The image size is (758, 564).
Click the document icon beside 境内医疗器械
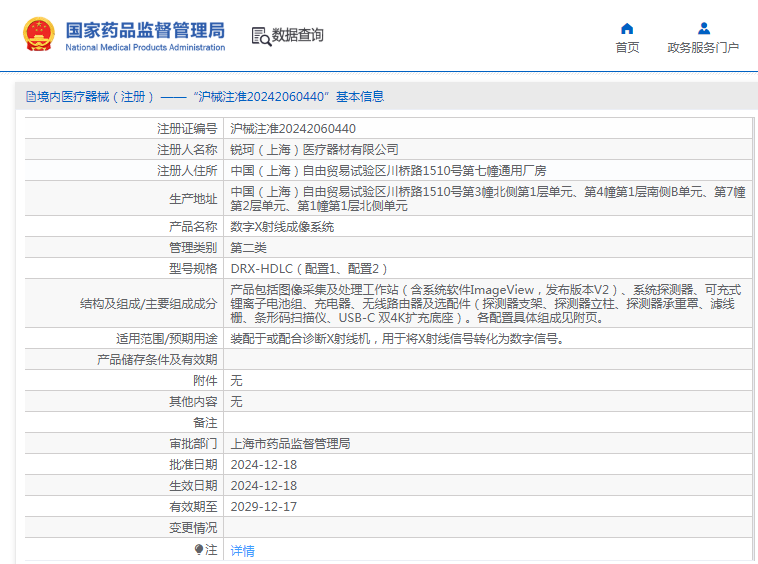[x=31, y=97]
